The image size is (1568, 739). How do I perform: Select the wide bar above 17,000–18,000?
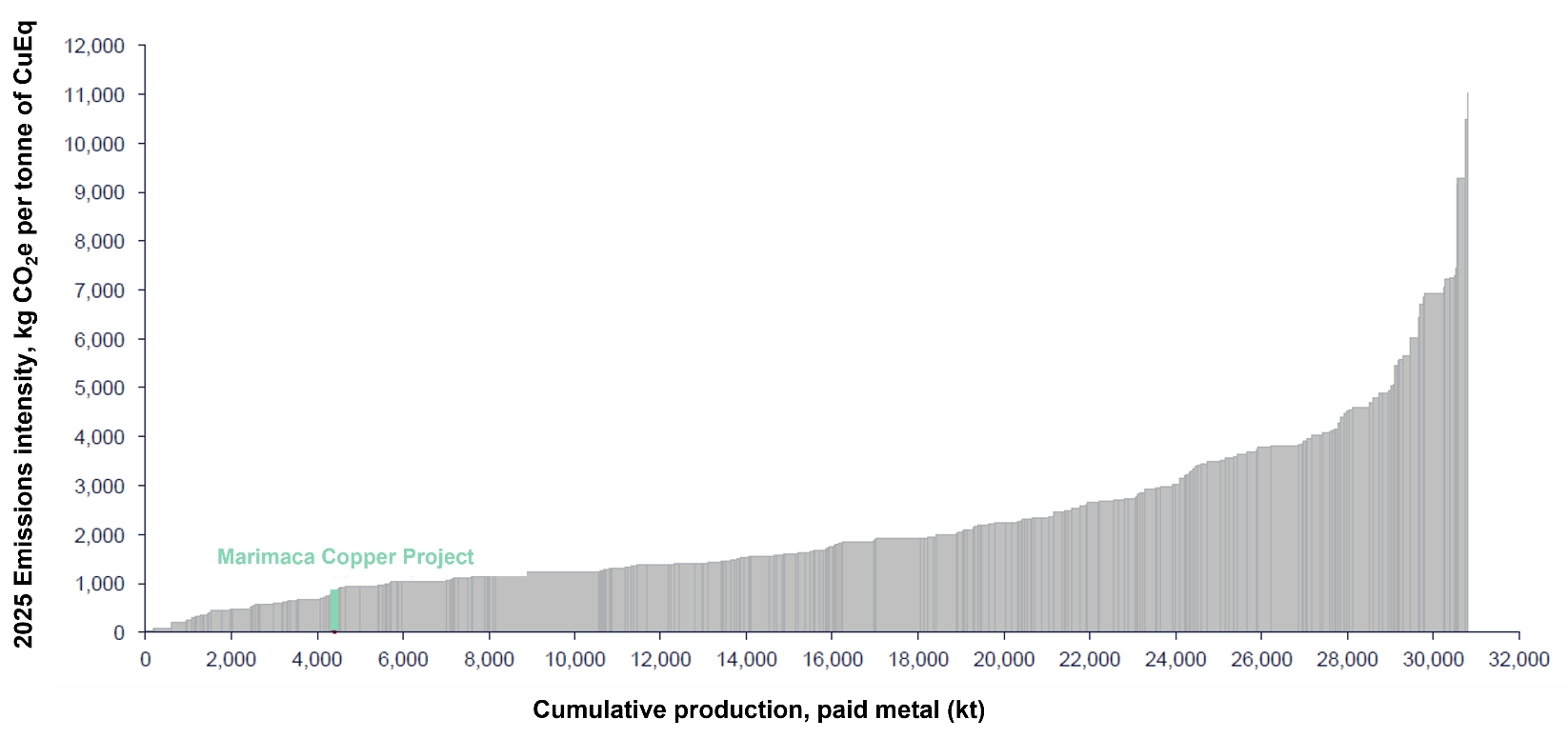point(896,586)
